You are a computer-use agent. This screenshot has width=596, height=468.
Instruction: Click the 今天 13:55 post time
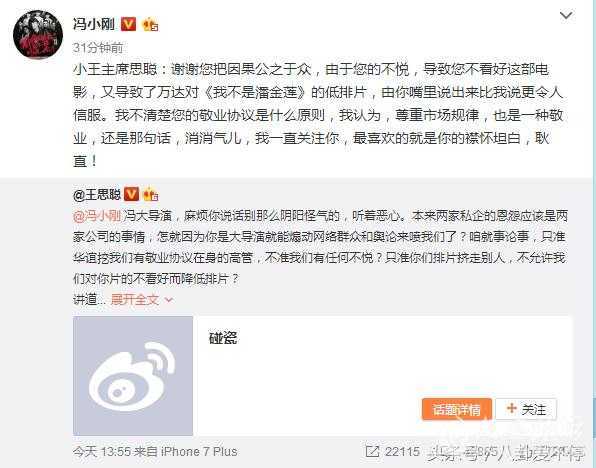pyautogui.click(x=102, y=451)
